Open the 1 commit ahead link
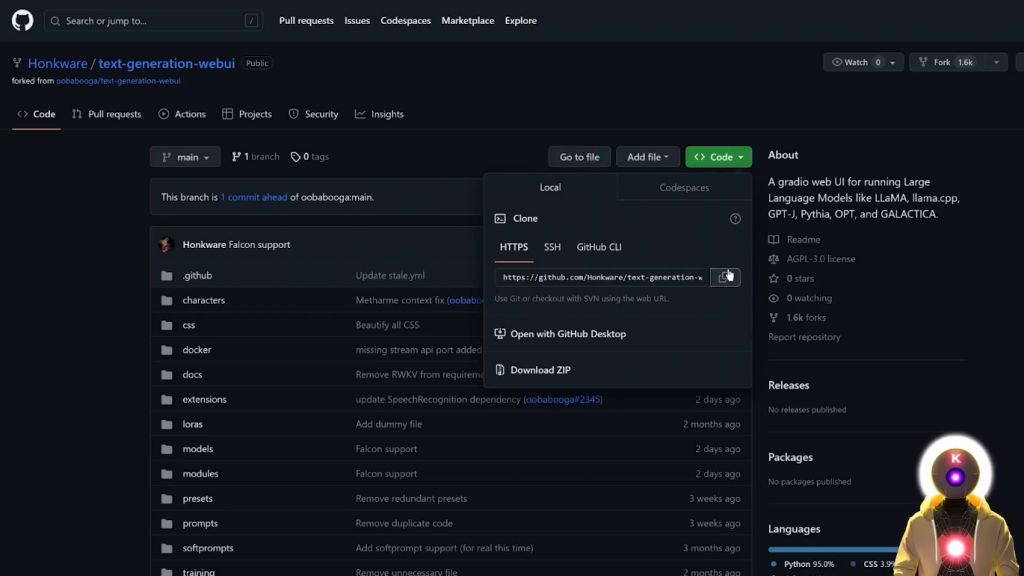The height and width of the screenshot is (576, 1024). click(x=253, y=197)
